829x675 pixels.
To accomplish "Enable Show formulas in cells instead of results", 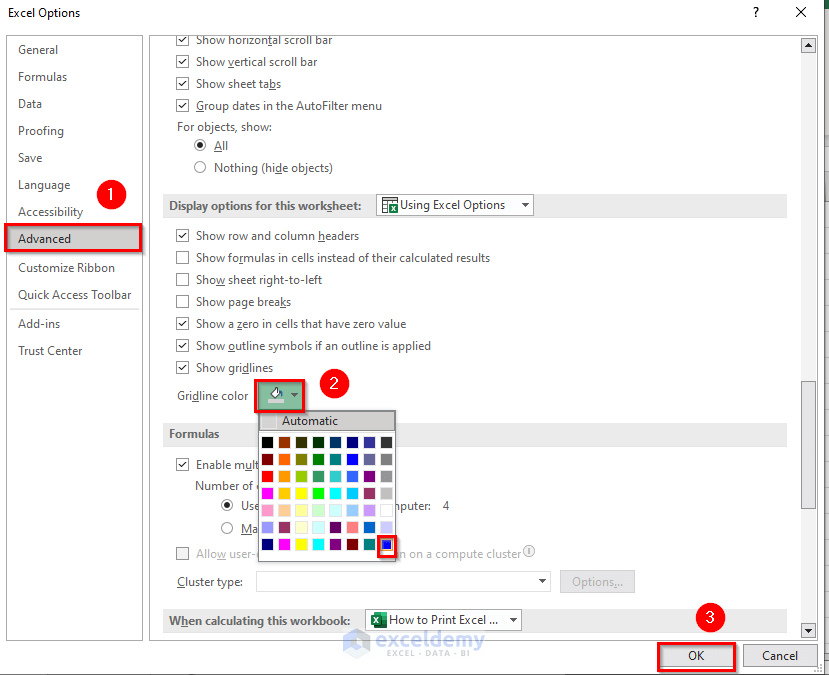I will (x=183, y=257).
